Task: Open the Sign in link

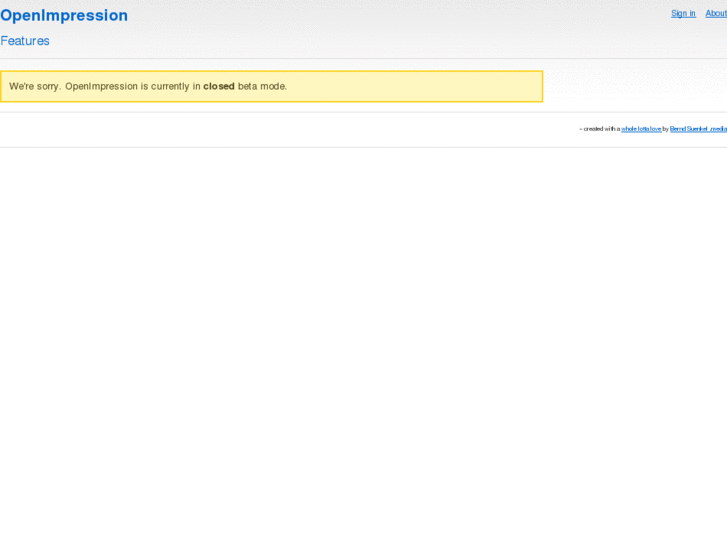Action: (x=683, y=13)
